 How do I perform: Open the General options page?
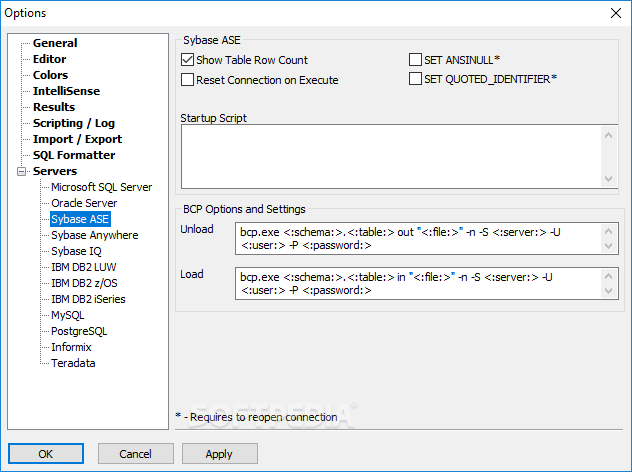[x=55, y=43]
